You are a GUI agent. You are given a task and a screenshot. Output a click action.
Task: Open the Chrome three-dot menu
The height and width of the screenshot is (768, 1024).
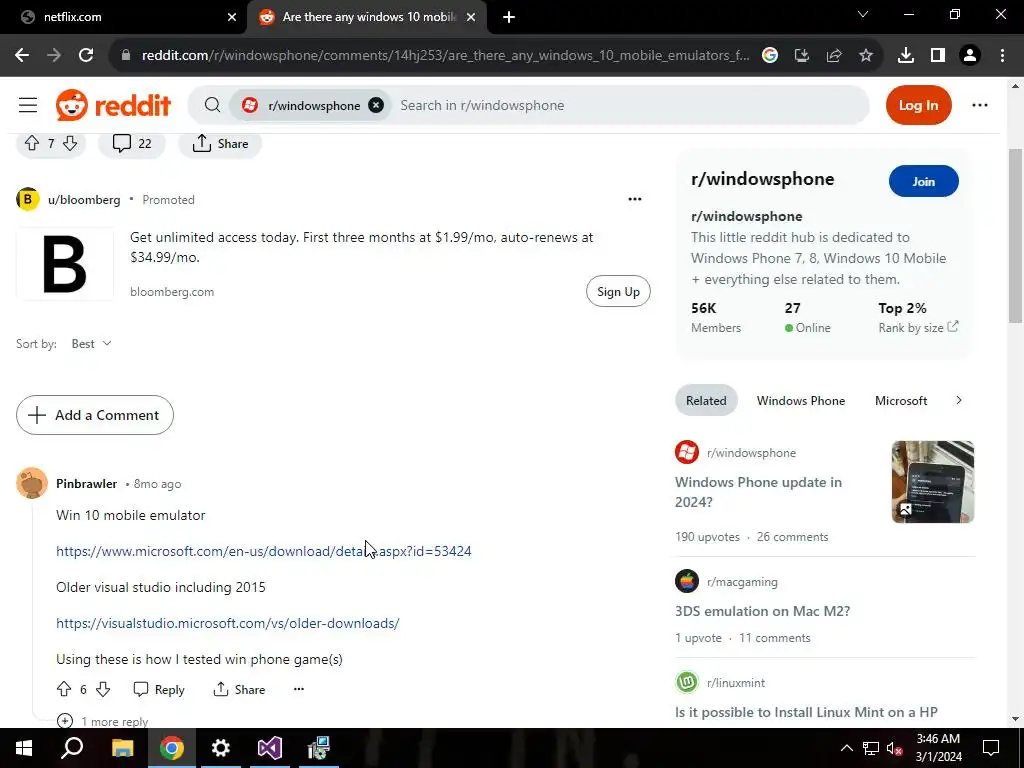pos(1002,56)
